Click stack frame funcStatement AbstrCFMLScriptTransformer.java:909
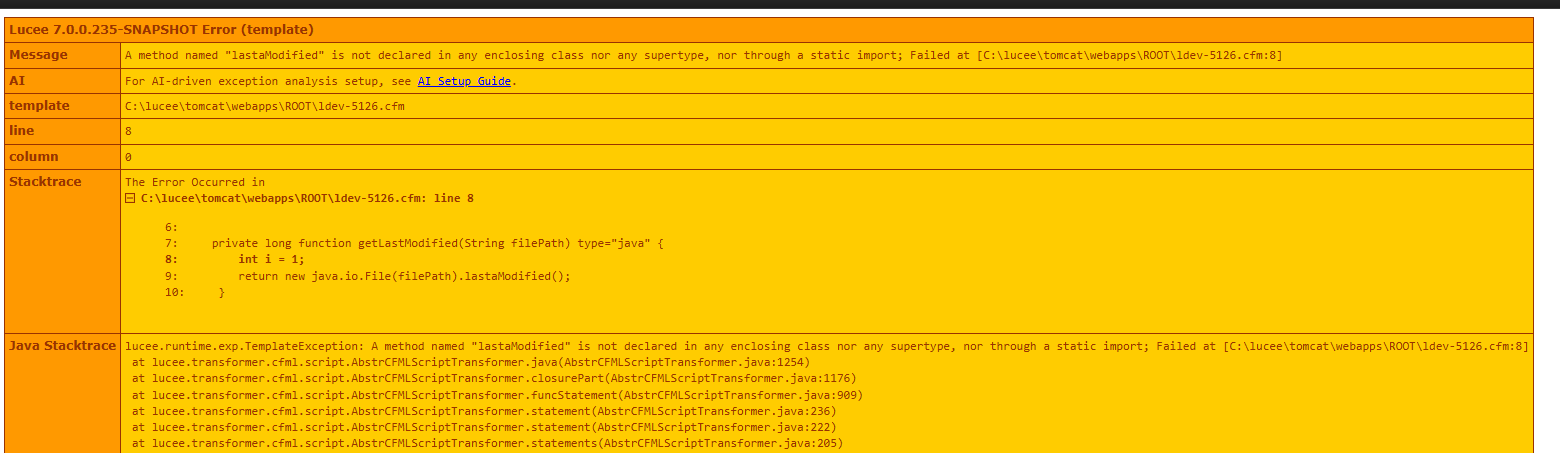Viewport: 1560px width, 453px height. click(x=497, y=395)
